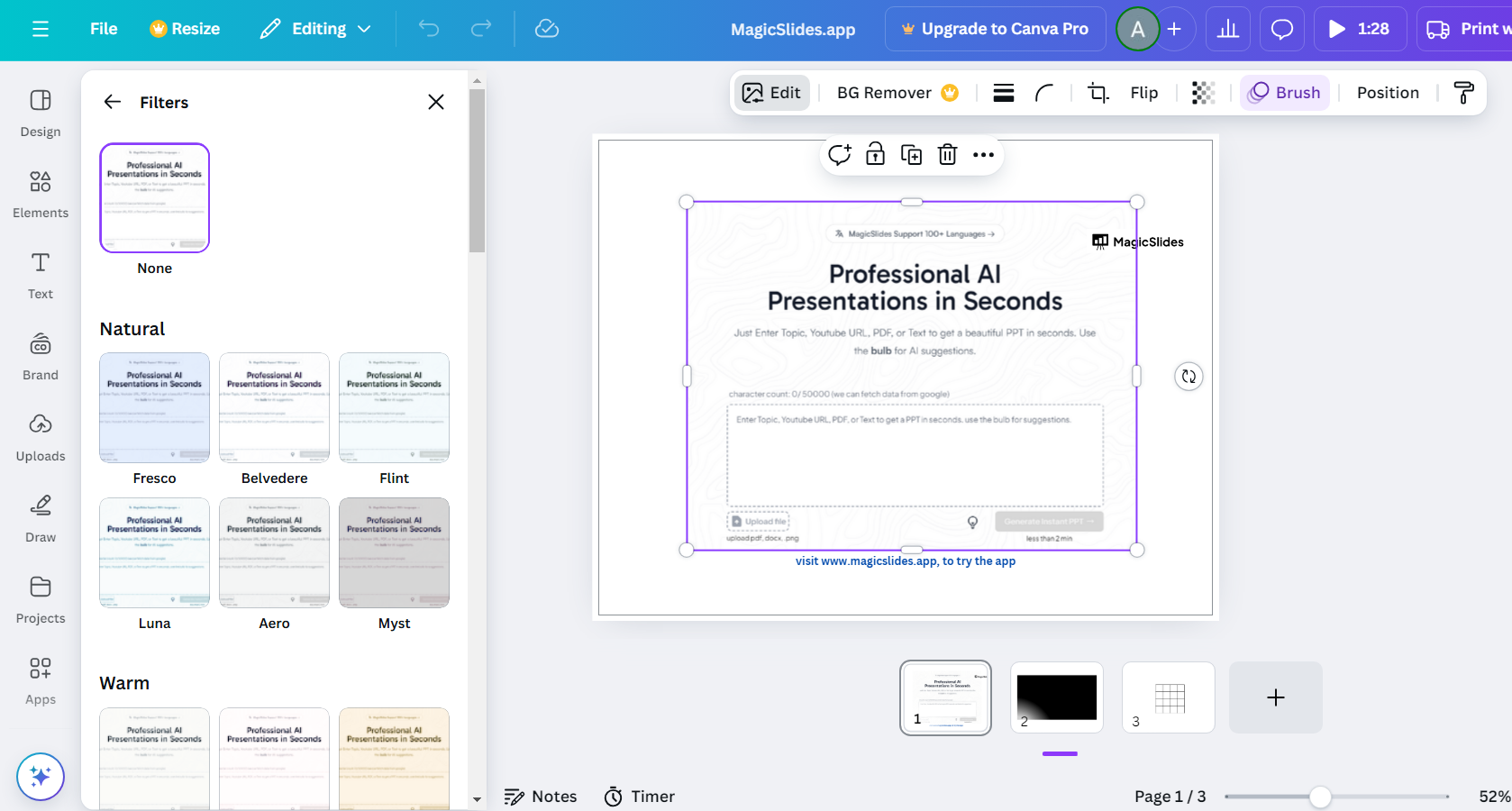This screenshot has width=1512, height=811.
Task: Open the account avatar A
Action: click(x=1138, y=29)
